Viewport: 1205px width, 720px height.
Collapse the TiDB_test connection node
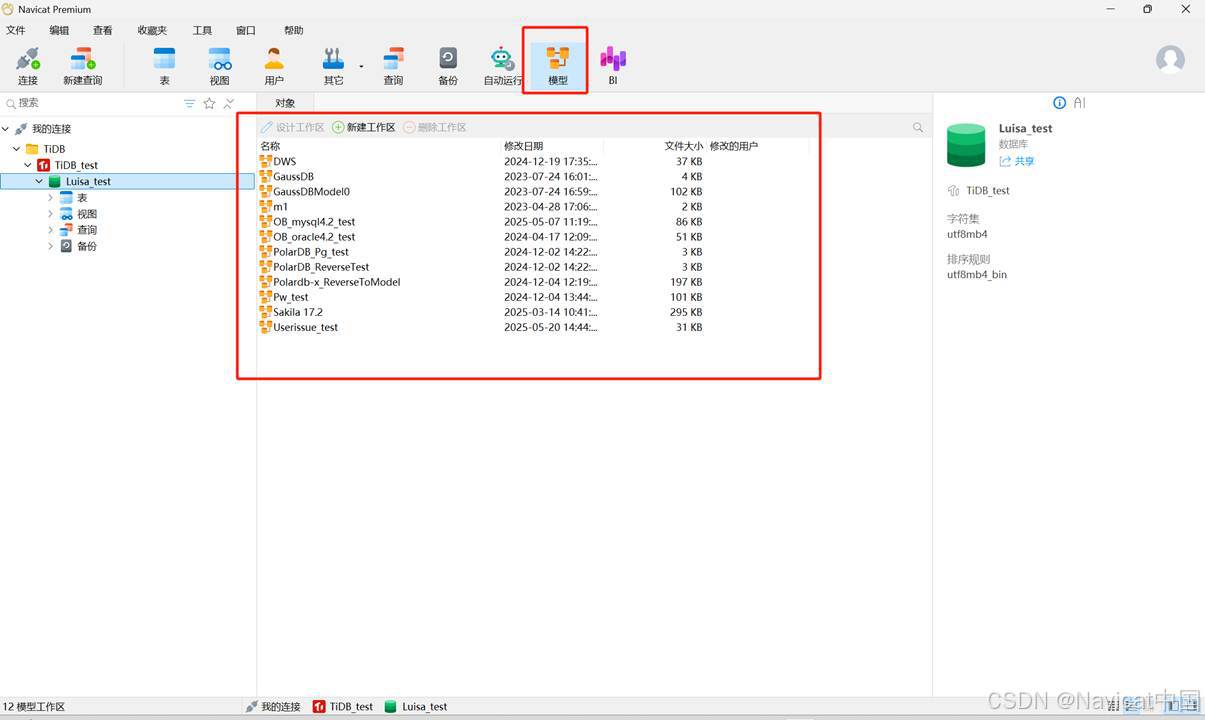[28, 165]
